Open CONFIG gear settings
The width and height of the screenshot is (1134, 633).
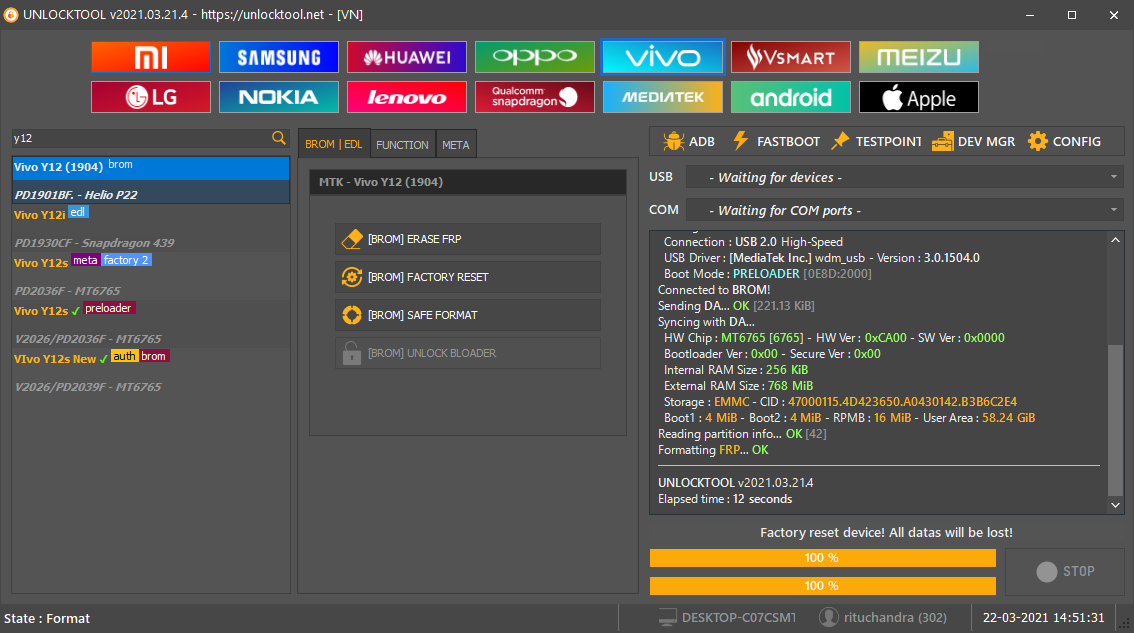[x=1065, y=141]
